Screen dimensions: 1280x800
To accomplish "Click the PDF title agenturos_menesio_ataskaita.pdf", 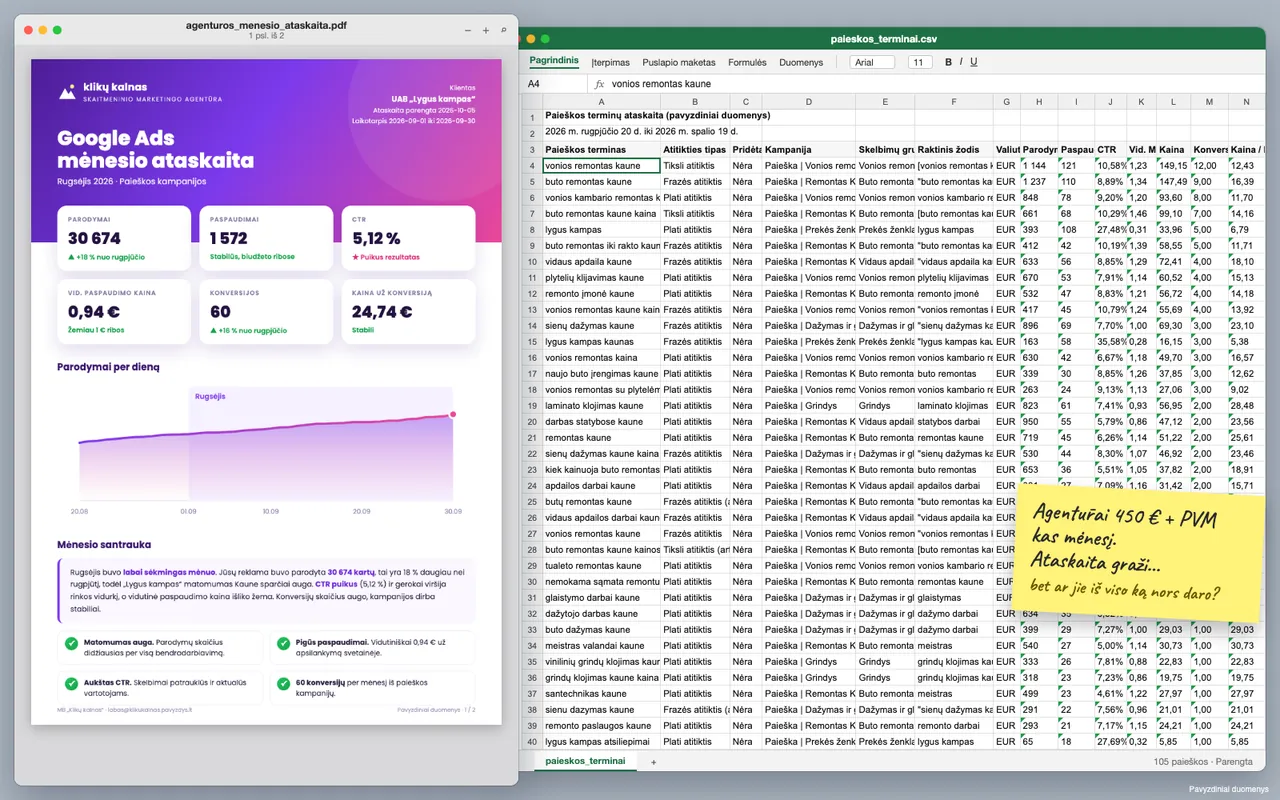I will 267,25.
